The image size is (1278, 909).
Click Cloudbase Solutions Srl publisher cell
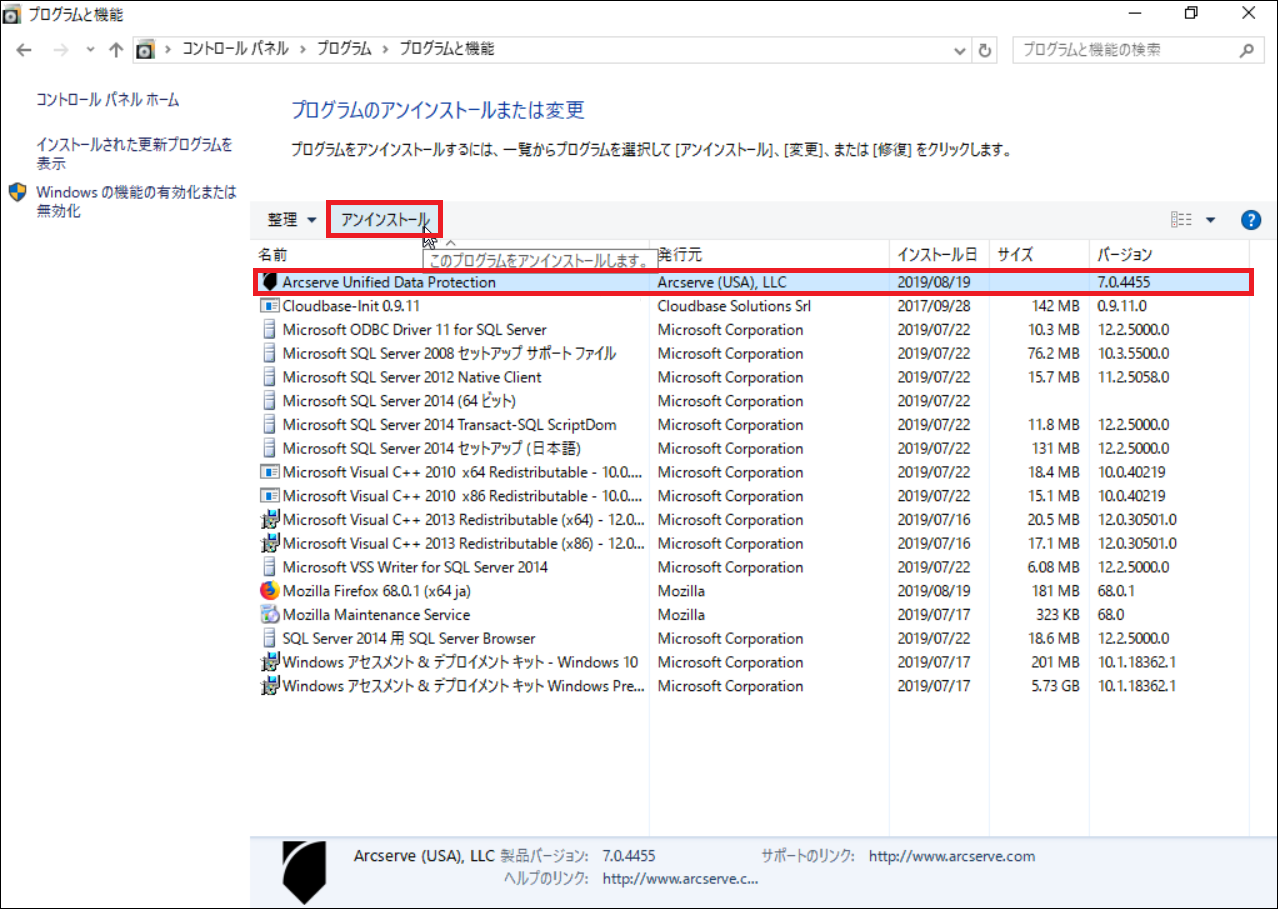tap(734, 306)
